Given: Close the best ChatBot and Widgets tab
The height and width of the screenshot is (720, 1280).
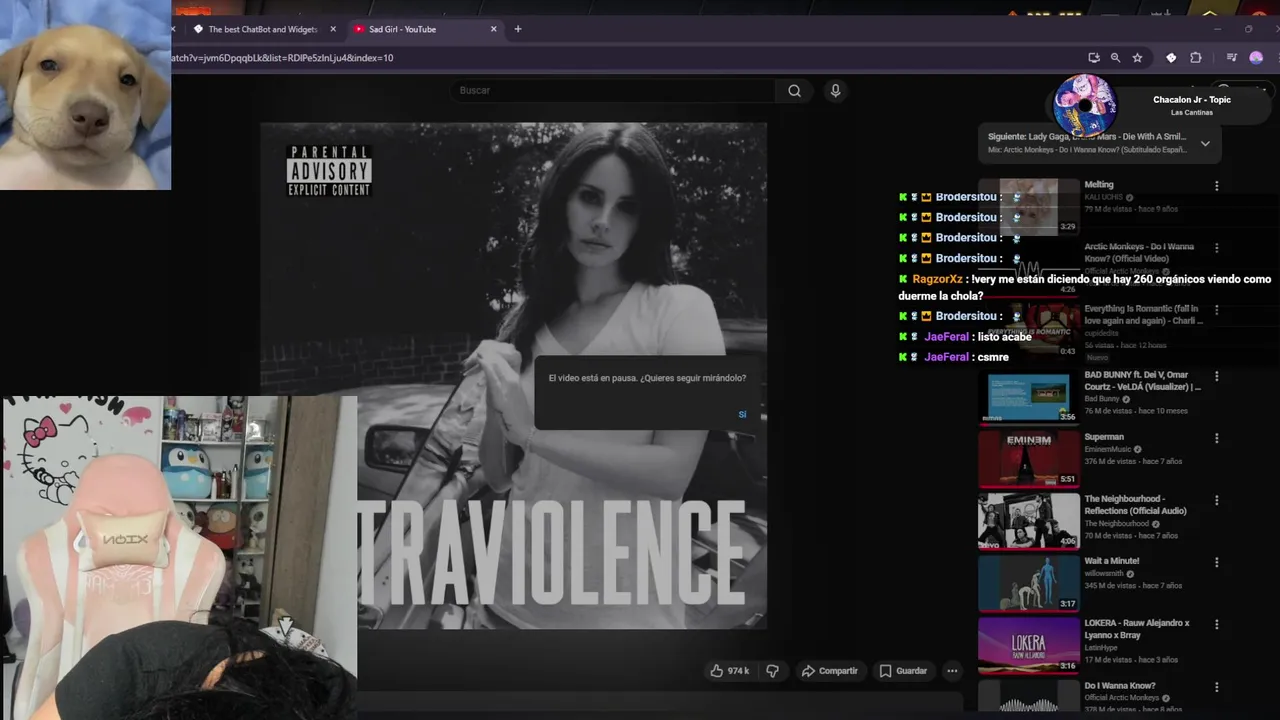Looking at the screenshot, I should coord(333,29).
